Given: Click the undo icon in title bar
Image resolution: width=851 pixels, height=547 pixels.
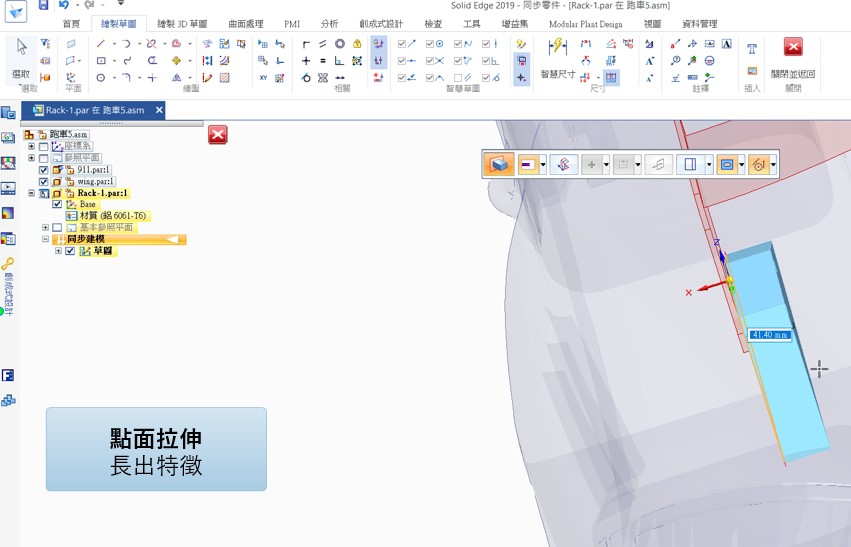Looking at the screenshot, I should [64, 5].
